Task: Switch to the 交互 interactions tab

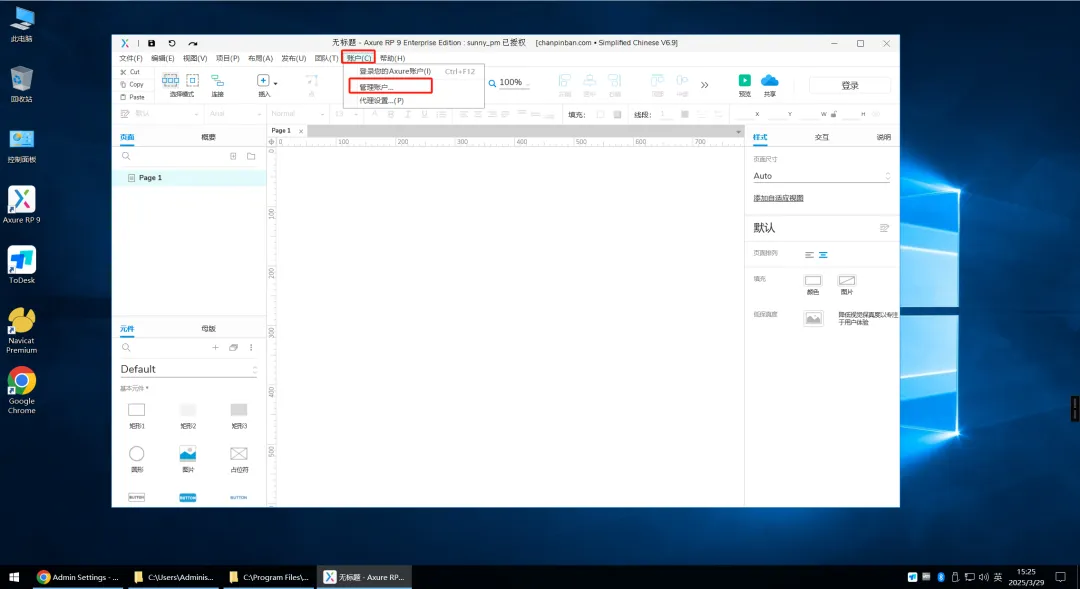Action: (x=822, y=137)
